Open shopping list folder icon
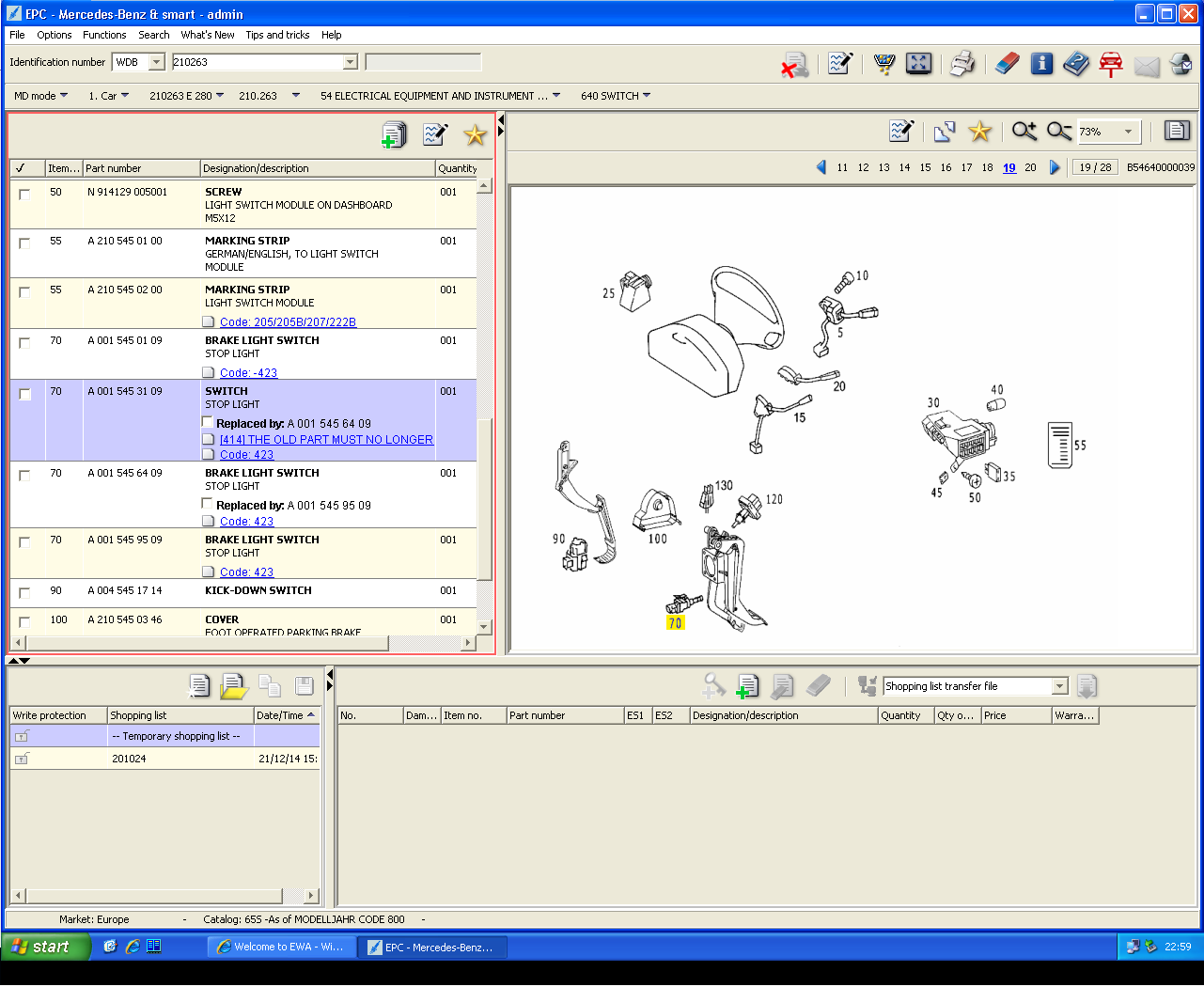Viewport: 1204px width, 987px height. point(234,686)
